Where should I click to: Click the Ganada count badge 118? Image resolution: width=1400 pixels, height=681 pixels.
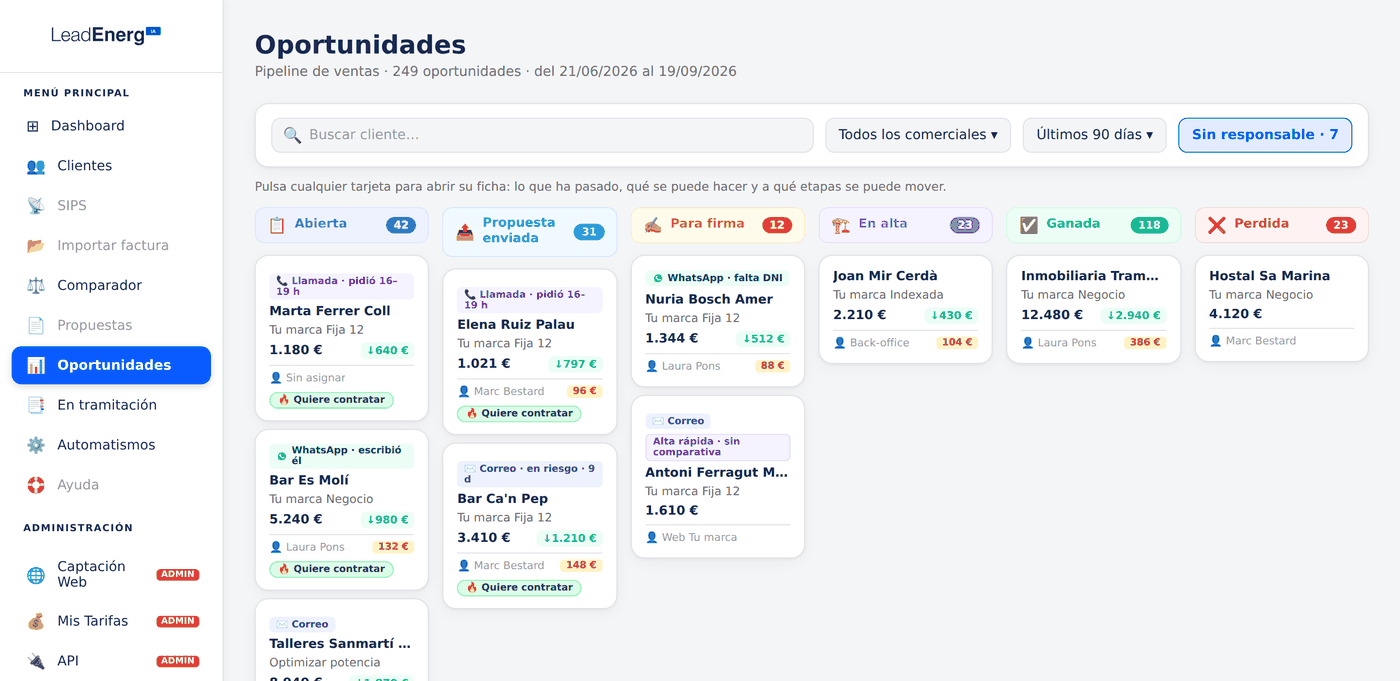click(x=1149, y=225)
